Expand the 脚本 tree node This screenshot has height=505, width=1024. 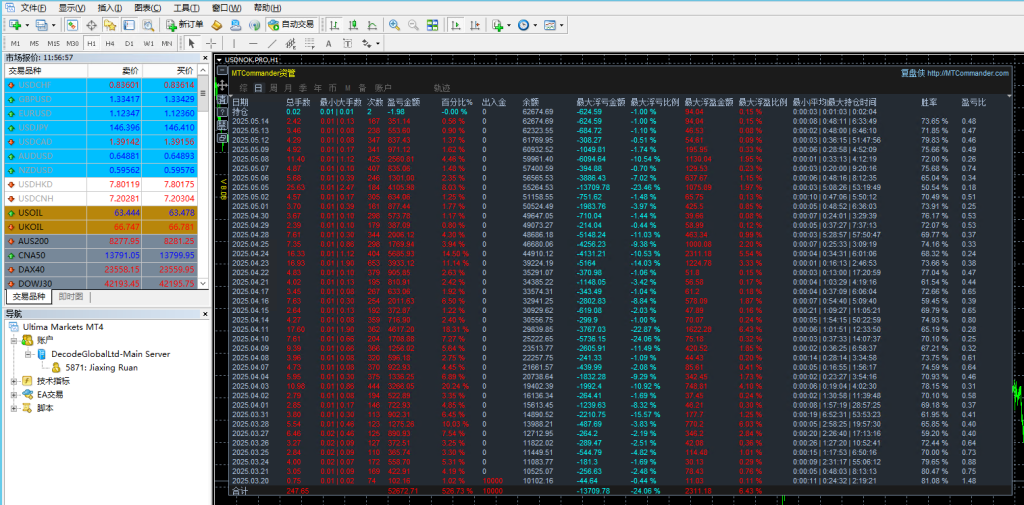click(x=14, y=408)
